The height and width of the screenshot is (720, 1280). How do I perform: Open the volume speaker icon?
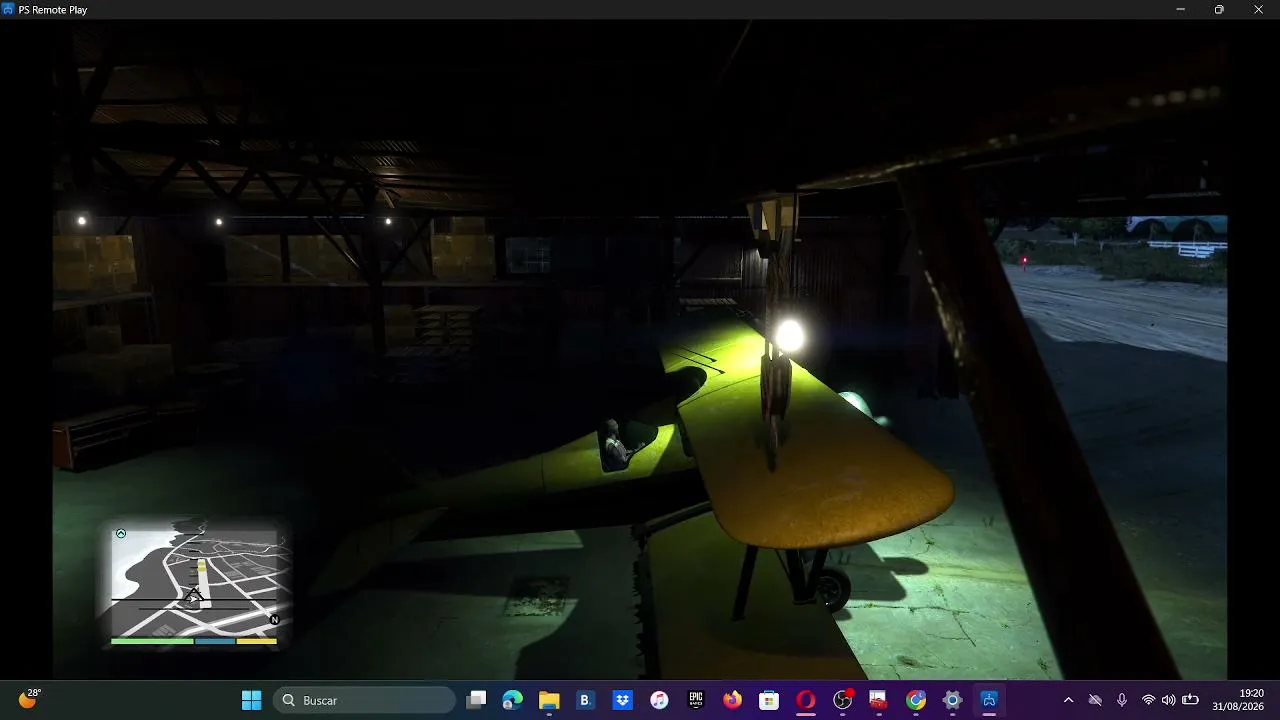click(1168, 700)
